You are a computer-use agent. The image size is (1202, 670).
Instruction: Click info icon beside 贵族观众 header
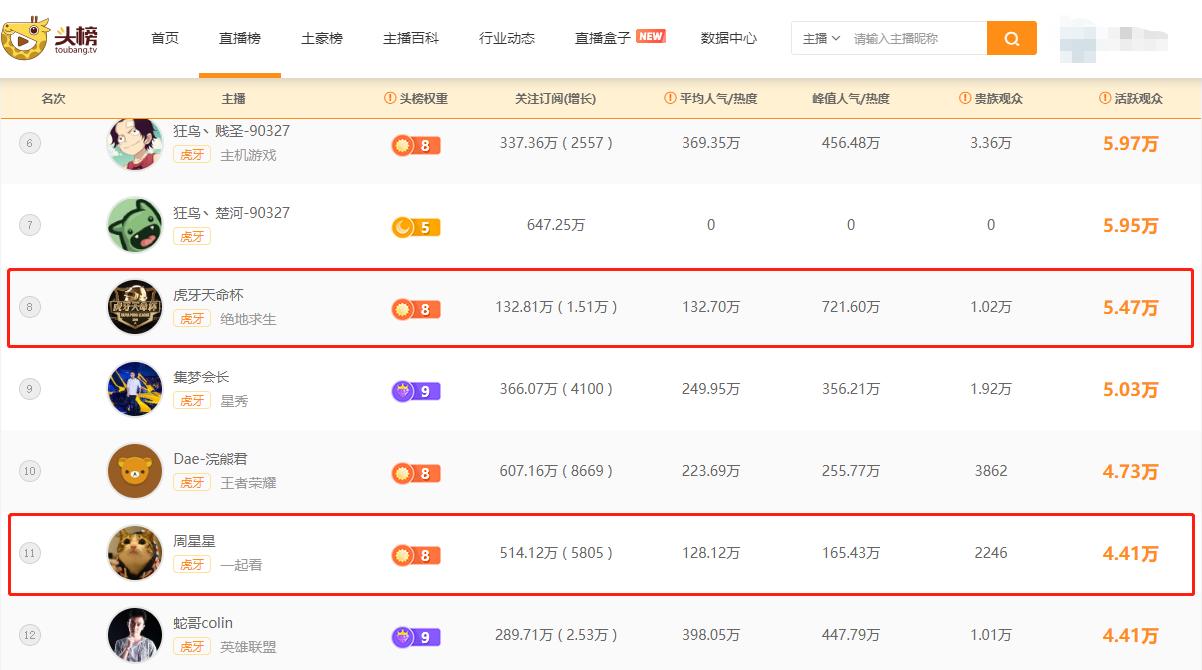pyautogui.click(x=965, y=99)
